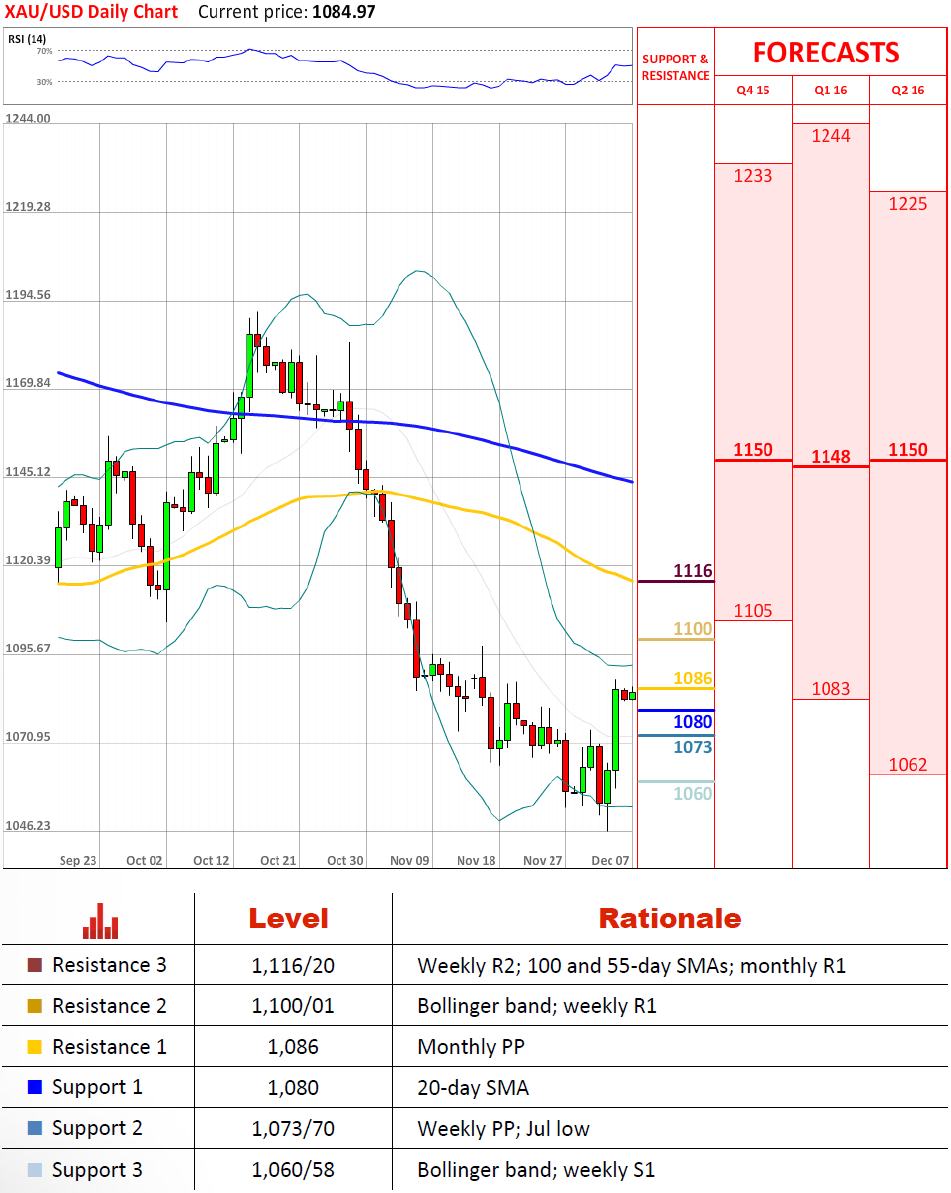Click the Support 2 steel blue swatch
Screen dimensions: 951x1193
point(34,1128)
